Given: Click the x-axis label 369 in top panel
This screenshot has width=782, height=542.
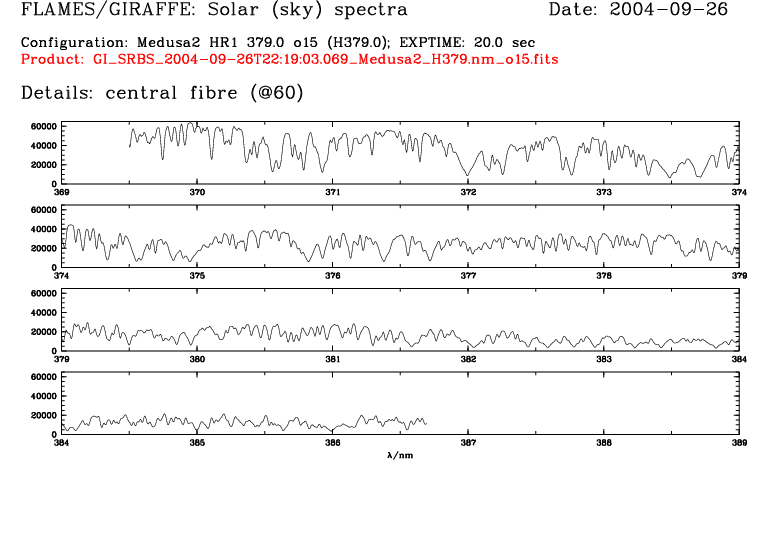Looking at the screenshot, I should [61, 192].
